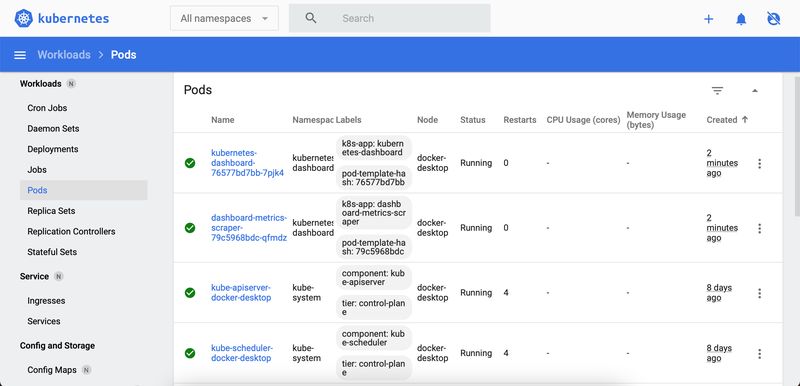This screenshot has width=800, height=386.
Task: Click the Search input field
Action: (x=390, y=18)
